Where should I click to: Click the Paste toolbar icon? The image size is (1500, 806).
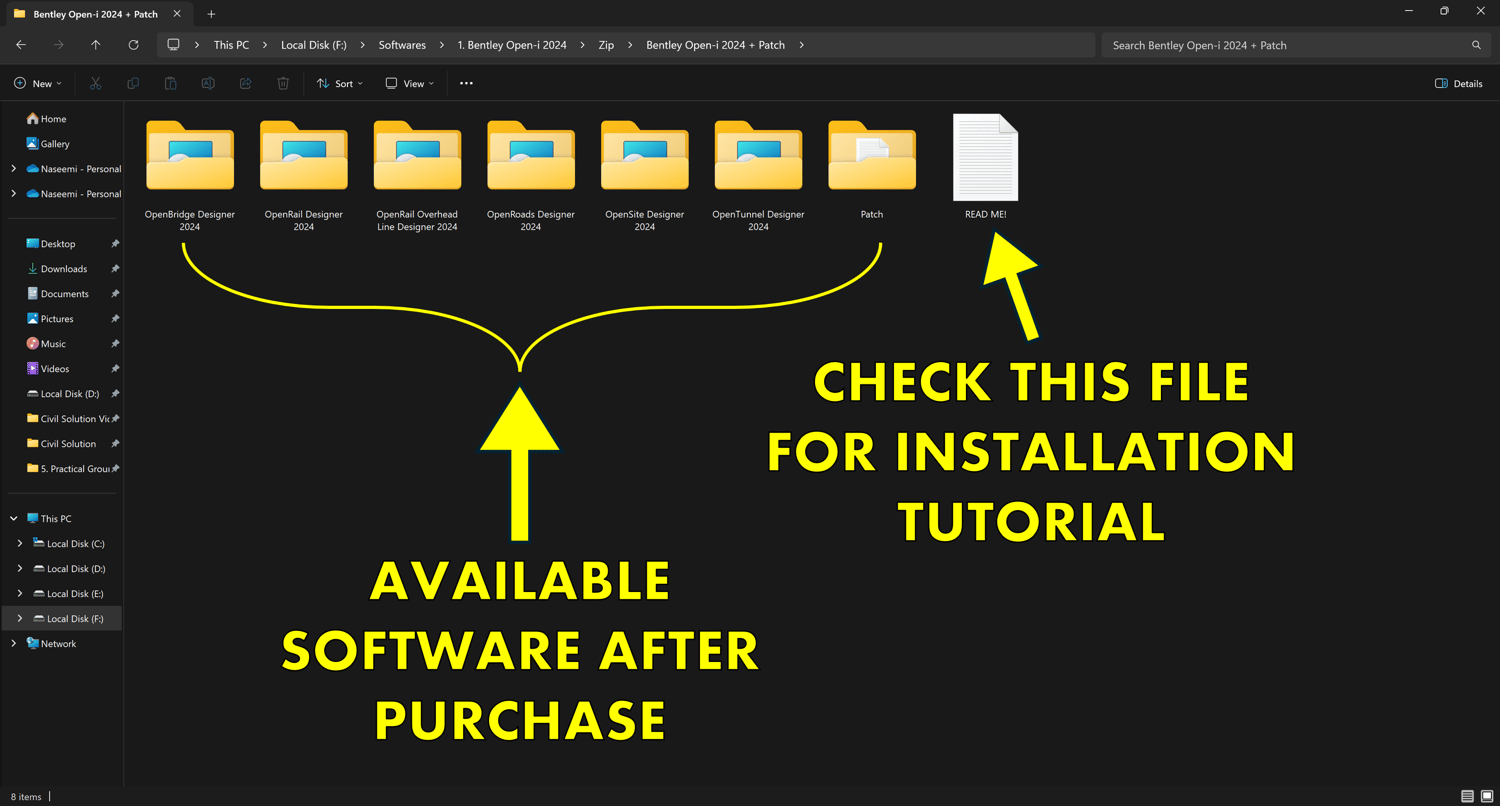171,83
